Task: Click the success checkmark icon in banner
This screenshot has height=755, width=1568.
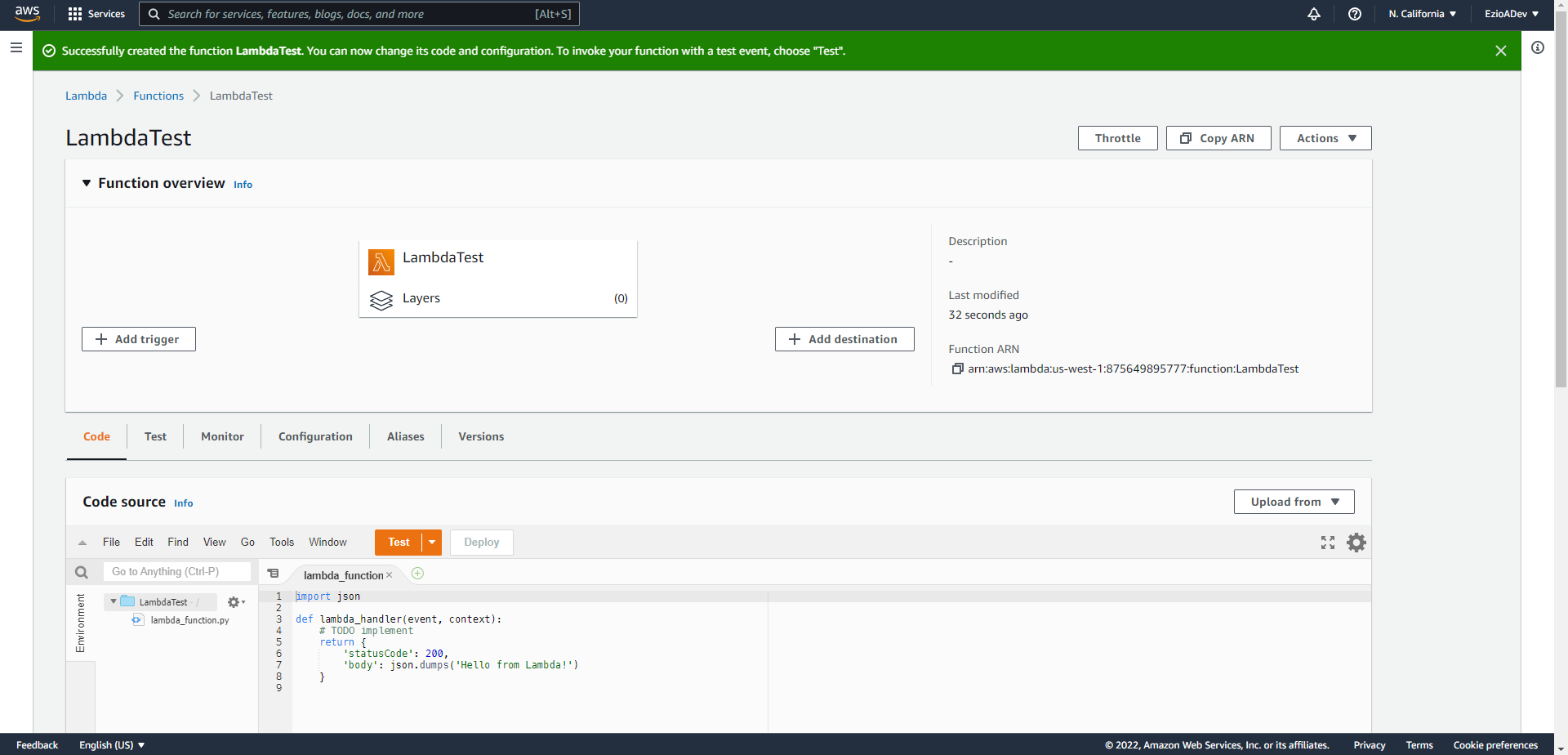Action: tap(49, 51)
